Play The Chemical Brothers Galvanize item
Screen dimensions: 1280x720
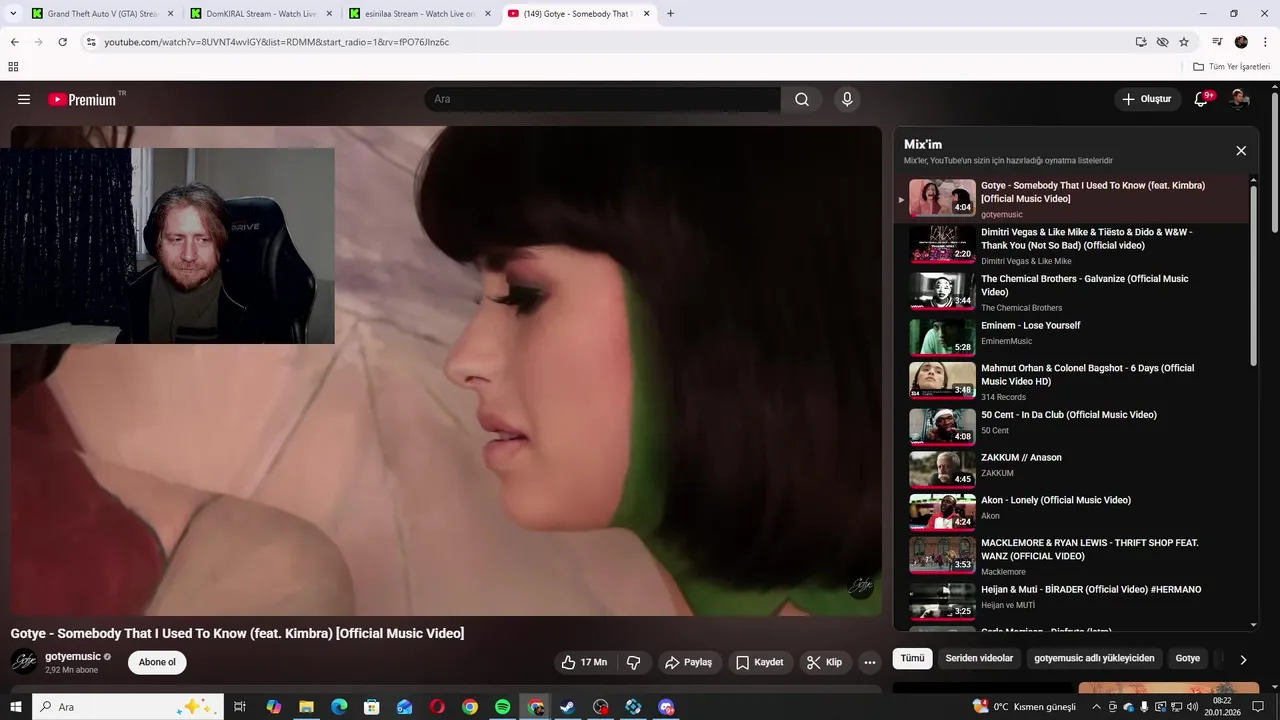[1071, 293]
